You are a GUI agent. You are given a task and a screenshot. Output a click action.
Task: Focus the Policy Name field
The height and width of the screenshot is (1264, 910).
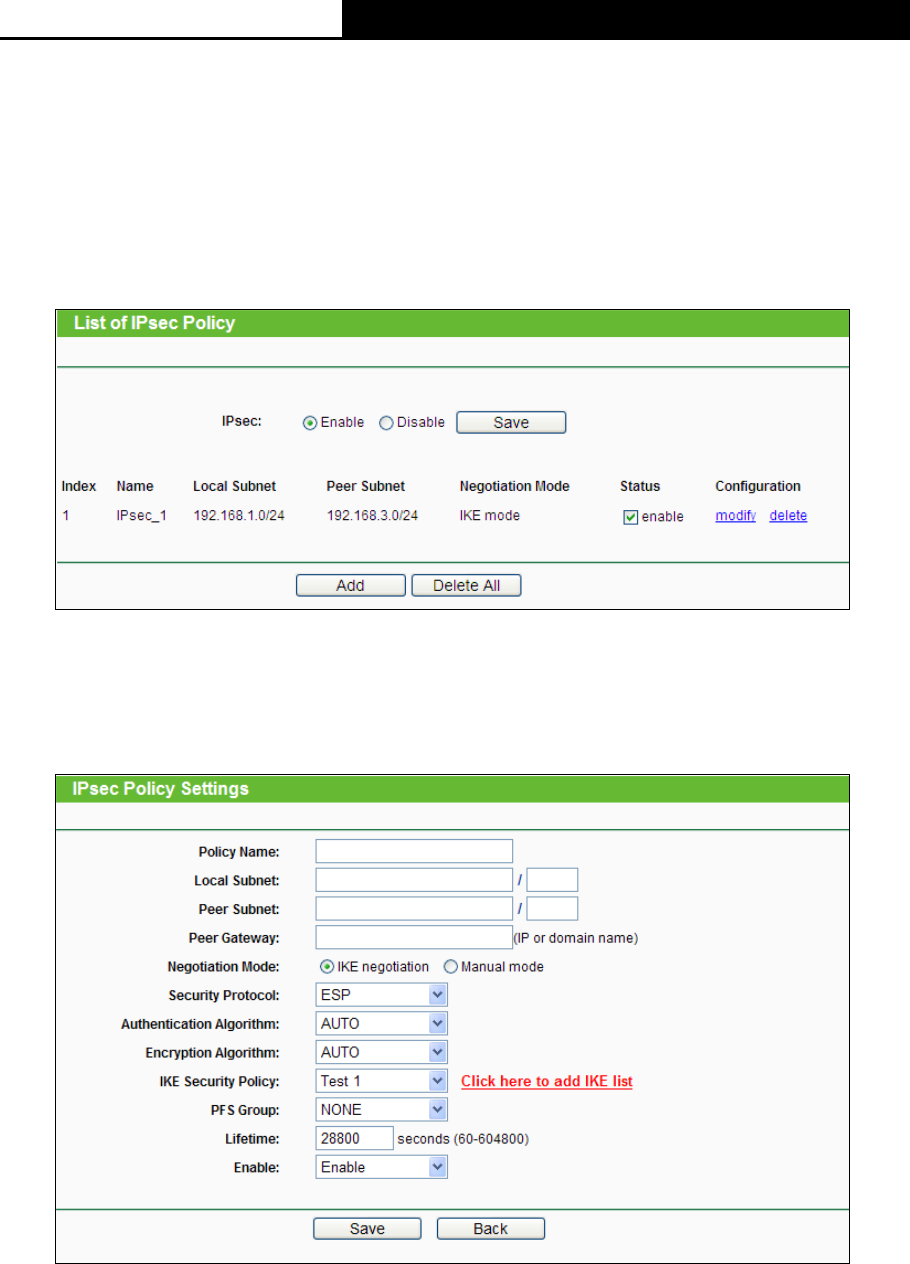tap(414, 851)
